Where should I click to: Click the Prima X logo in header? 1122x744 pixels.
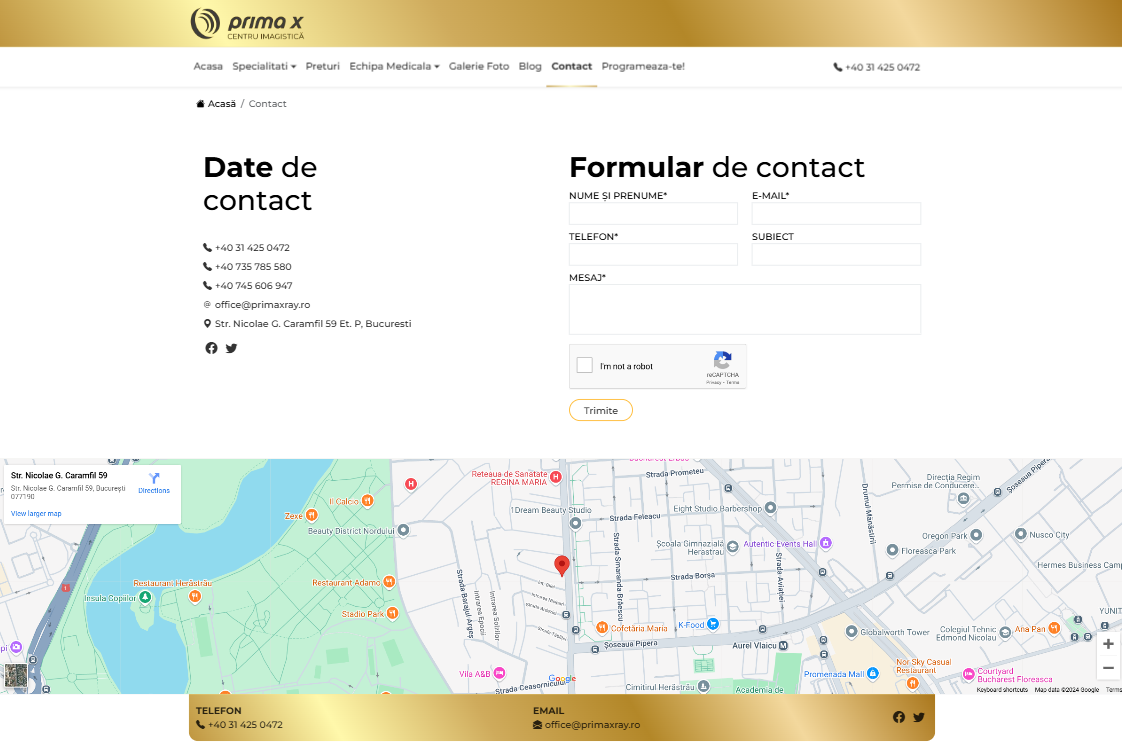tap(247, 23)
